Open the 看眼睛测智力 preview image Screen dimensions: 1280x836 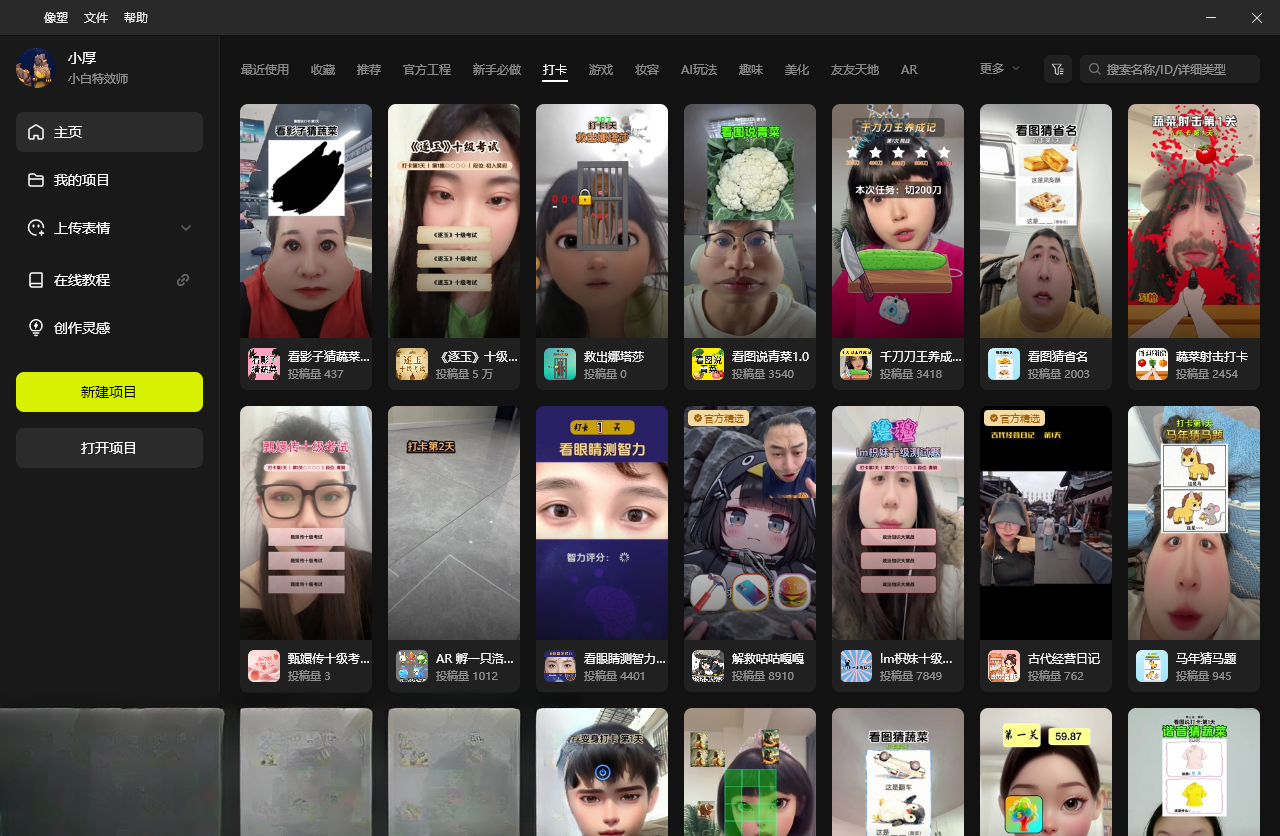coord(602,523)
